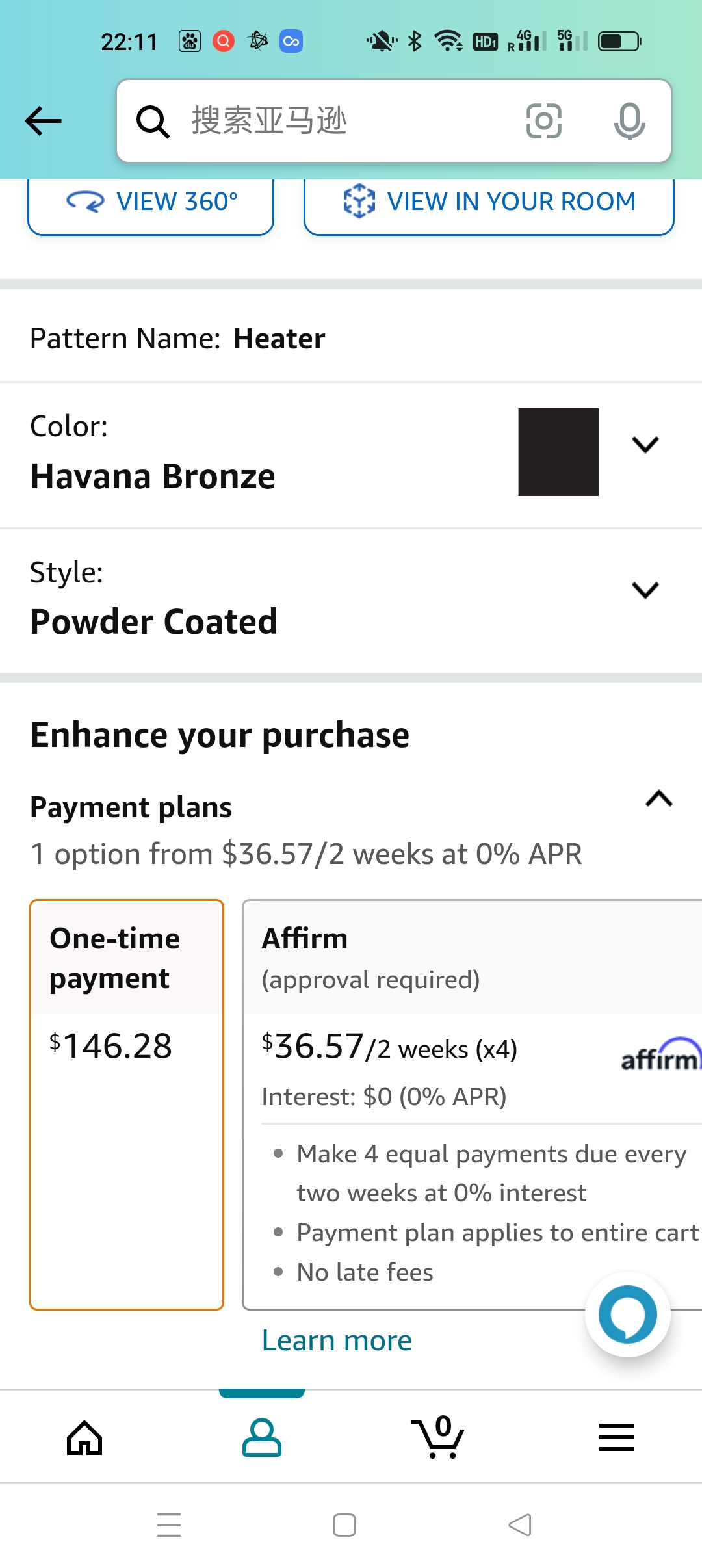The width and height of the screenshot is (702, 1568).
Task: Tap the magnifying glass search icon
Action: (153, 122)
